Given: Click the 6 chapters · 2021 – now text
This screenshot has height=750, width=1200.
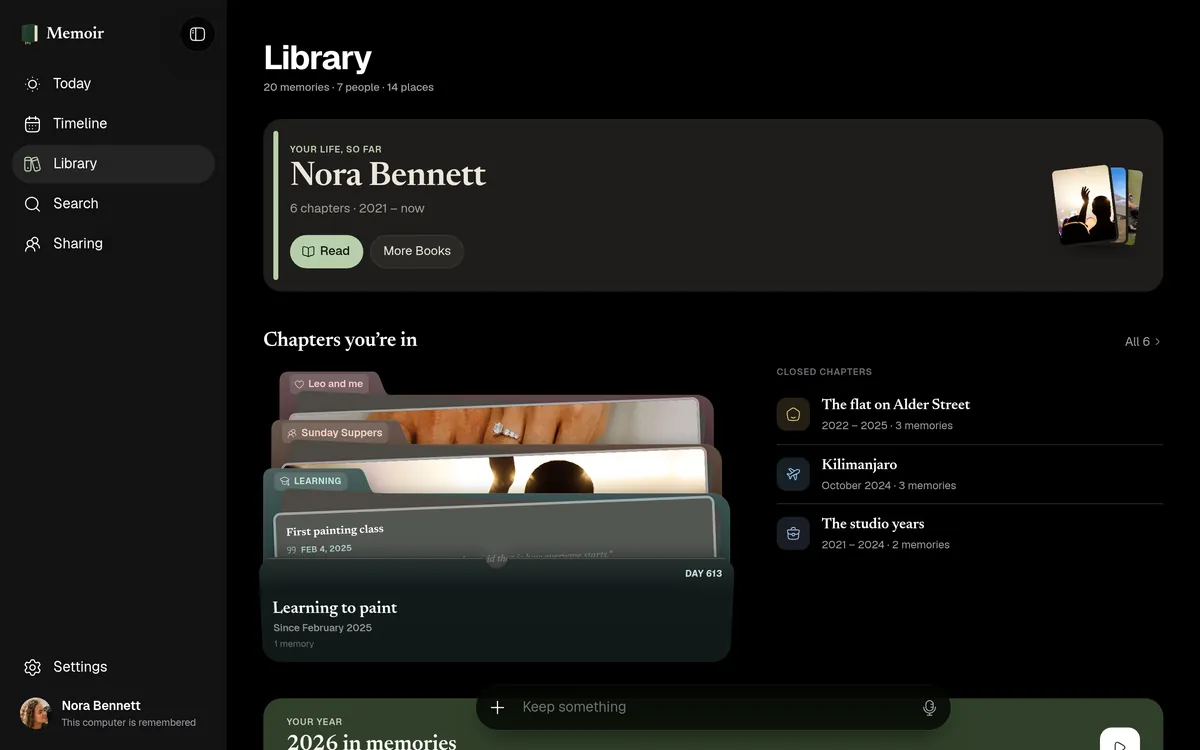Looking at the screenshot, I should [357, 209].
